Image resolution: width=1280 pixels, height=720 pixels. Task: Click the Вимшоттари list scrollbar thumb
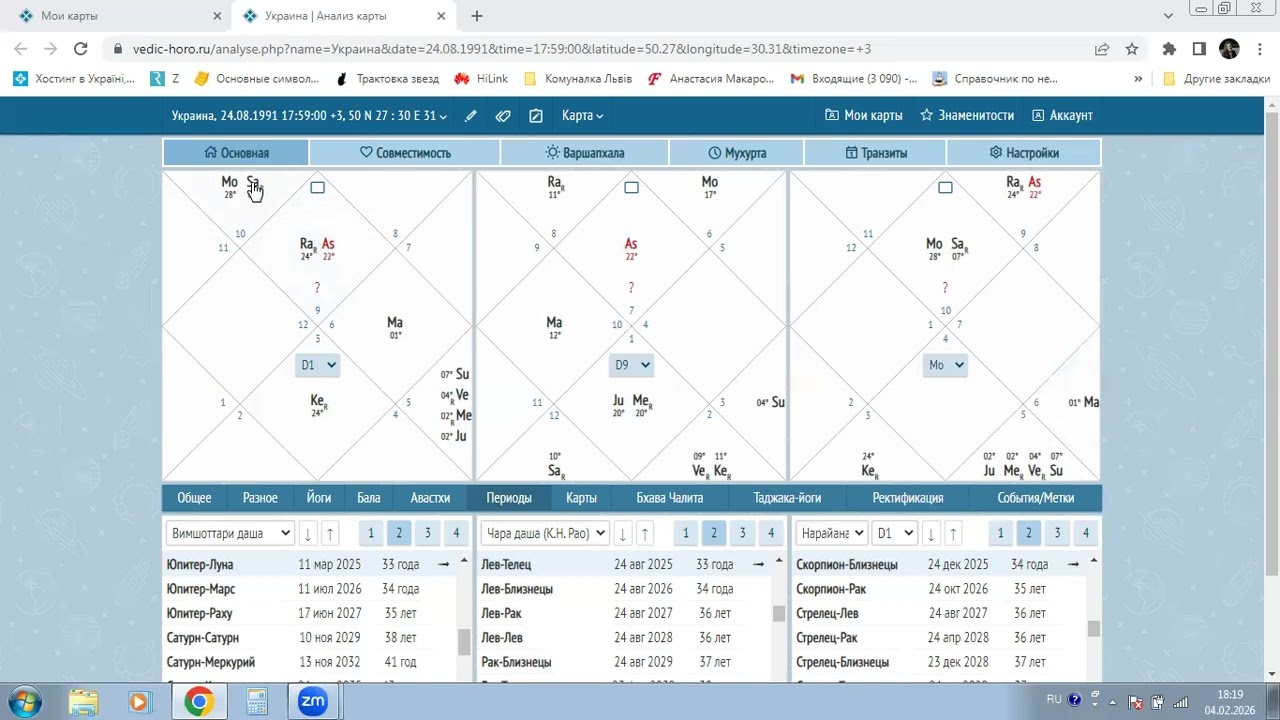464,641
